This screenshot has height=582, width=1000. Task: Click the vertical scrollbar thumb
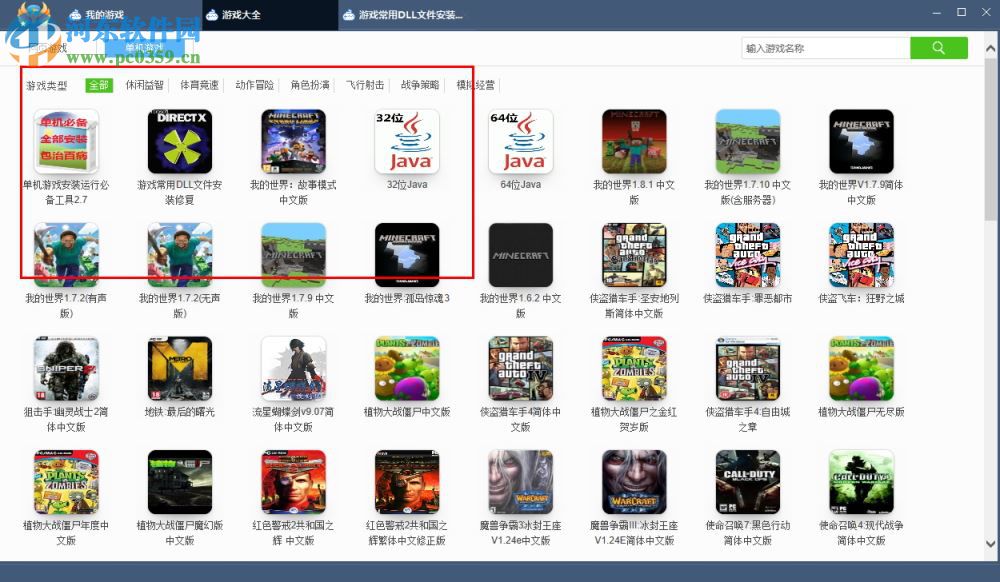click(990, 139)
